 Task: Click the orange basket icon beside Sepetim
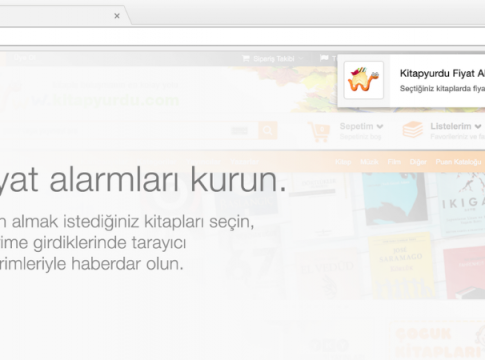pyautogui.click(x=318, y=132)
